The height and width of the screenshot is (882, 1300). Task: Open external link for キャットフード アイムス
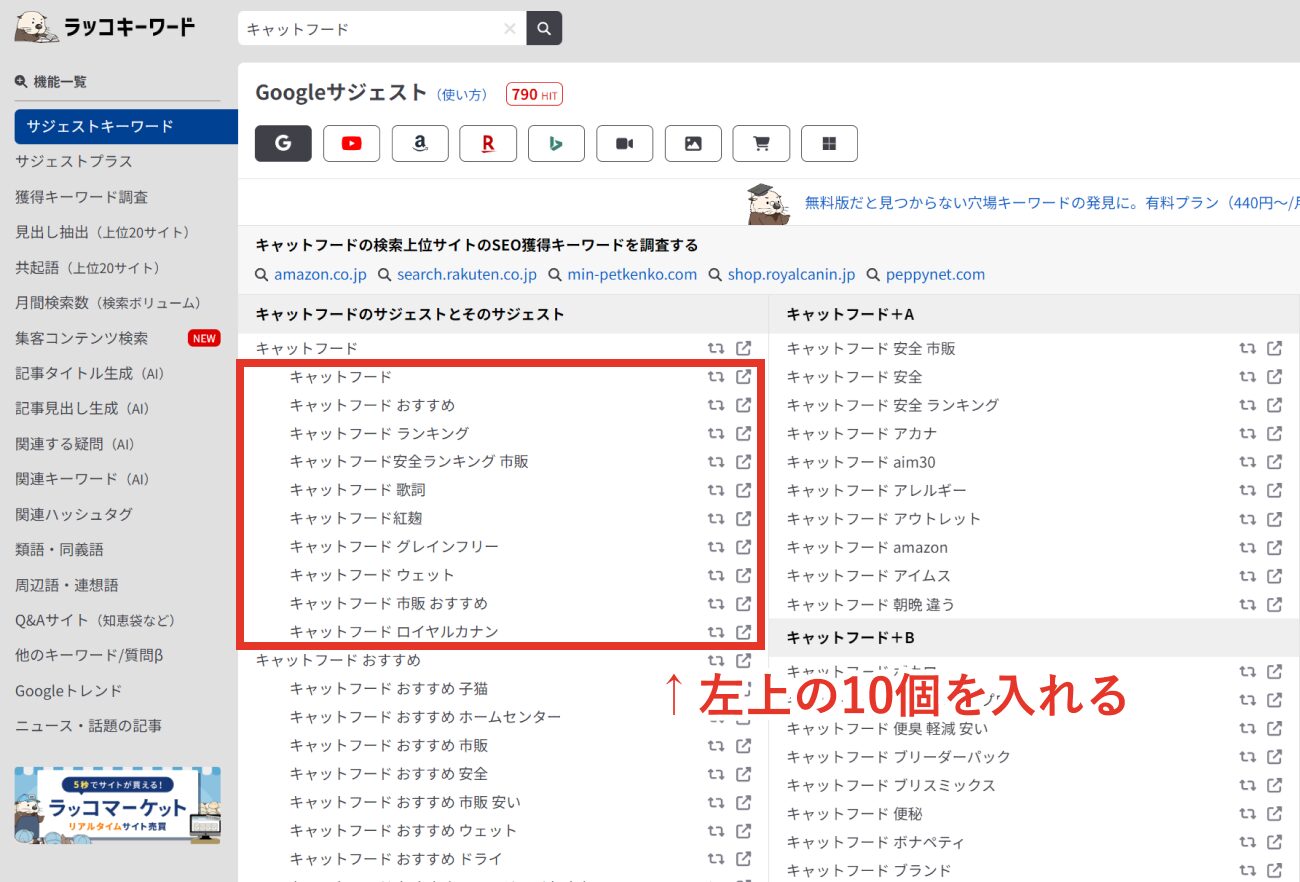1275,576
